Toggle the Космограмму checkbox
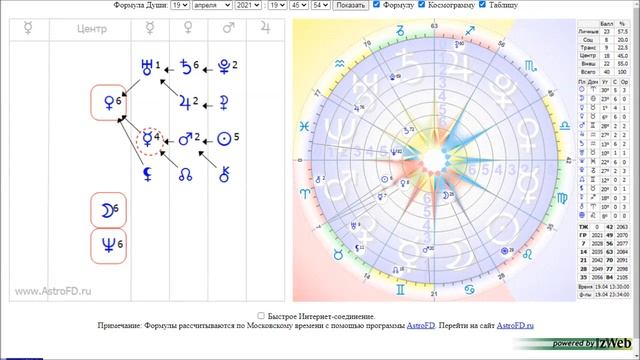 click(x=422, y=4)
